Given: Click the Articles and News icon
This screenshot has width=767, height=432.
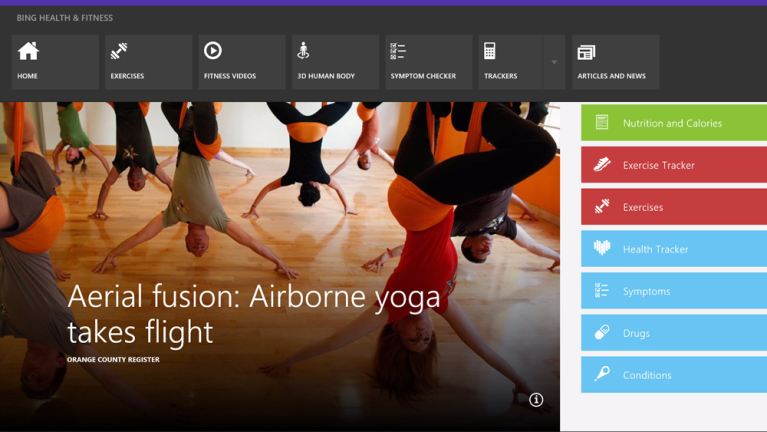Looking at the screenshot, I should [587, 52].
